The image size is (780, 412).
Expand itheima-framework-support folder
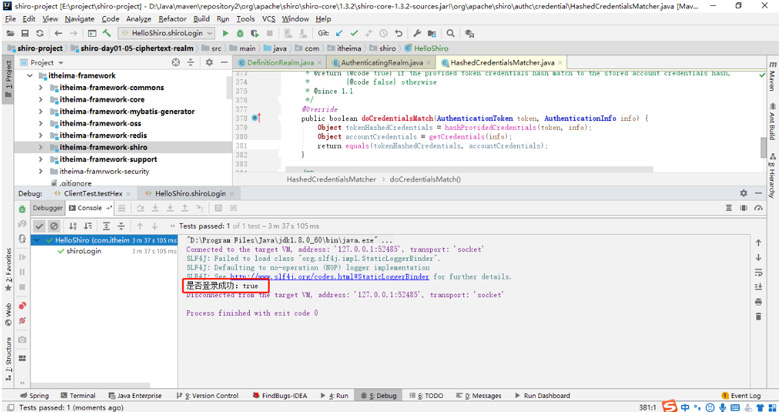[41, 159]
